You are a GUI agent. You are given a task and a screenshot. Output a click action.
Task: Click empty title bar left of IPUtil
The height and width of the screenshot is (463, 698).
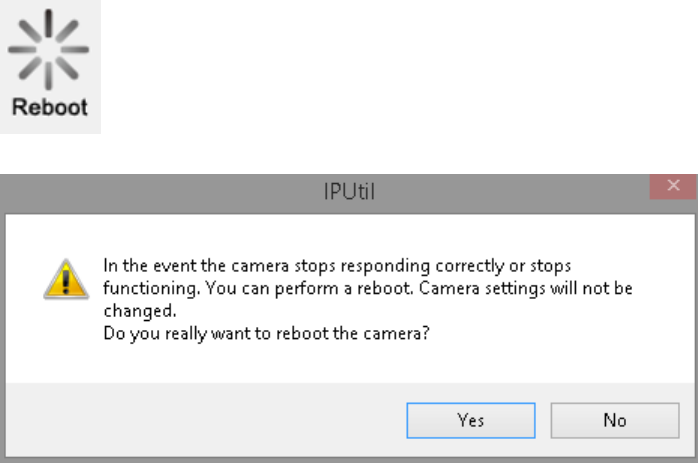pos(150,187)
